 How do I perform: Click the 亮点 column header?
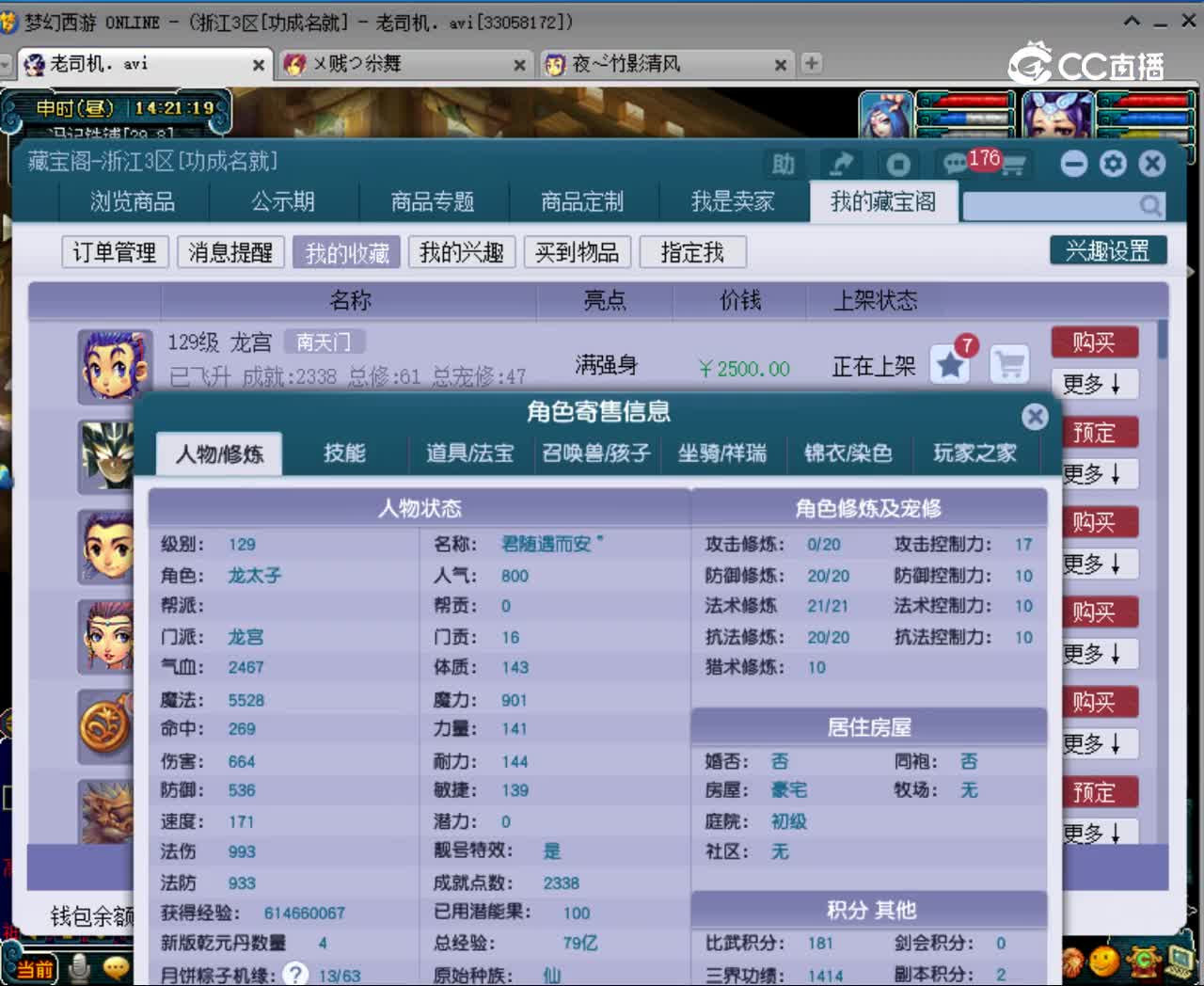[x=605, y=301]
